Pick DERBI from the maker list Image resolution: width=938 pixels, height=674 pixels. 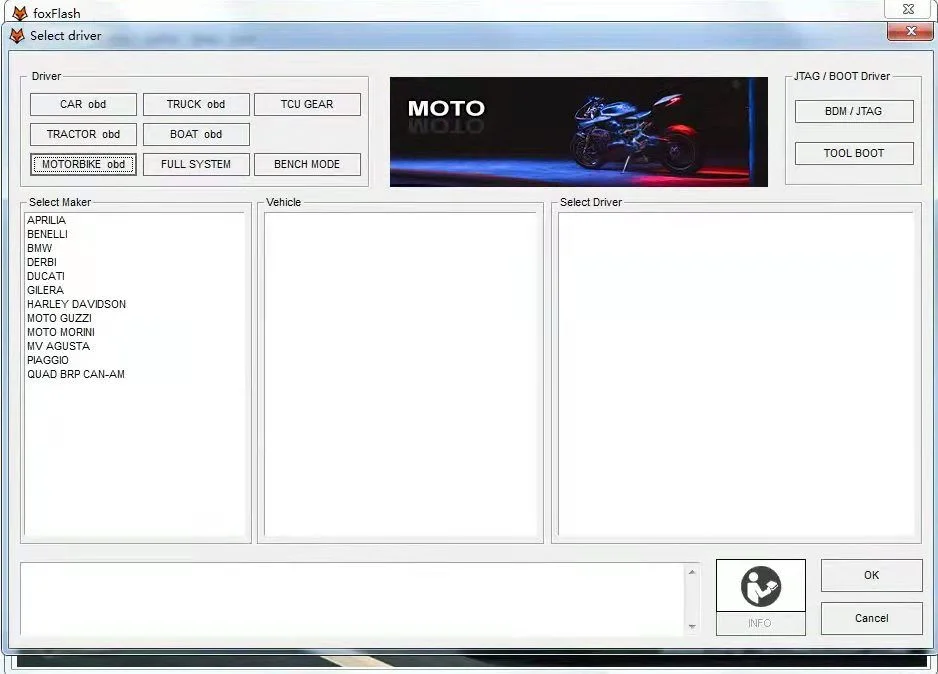point(42,262)
